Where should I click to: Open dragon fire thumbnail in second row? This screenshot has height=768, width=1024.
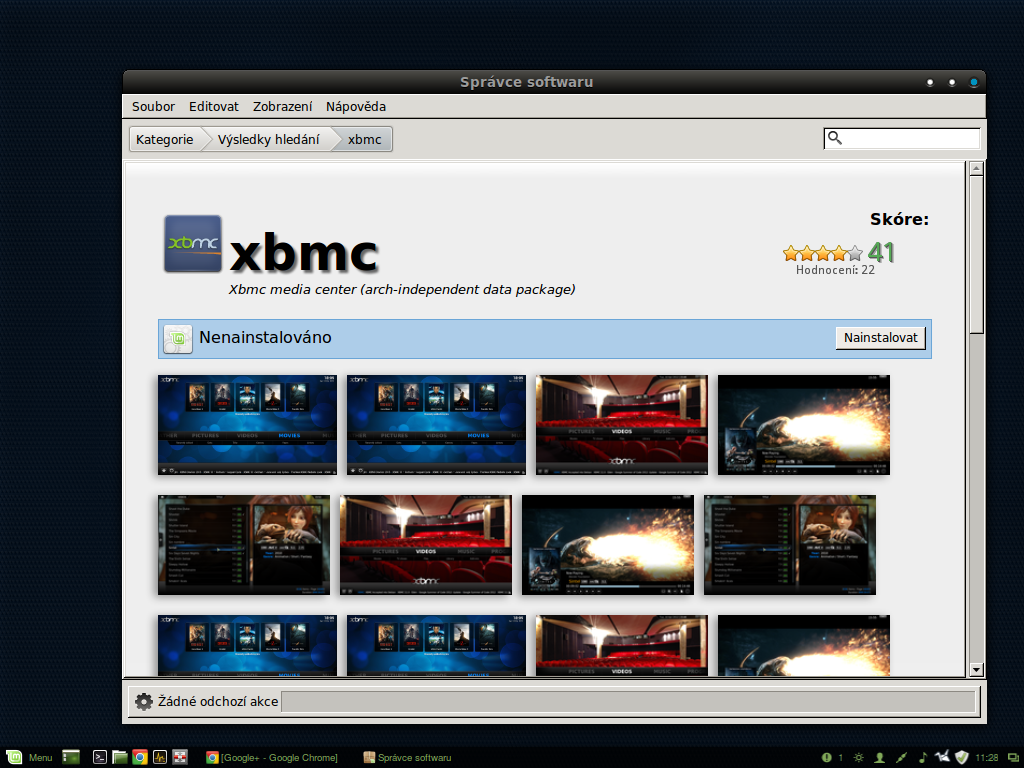point(607,545)
